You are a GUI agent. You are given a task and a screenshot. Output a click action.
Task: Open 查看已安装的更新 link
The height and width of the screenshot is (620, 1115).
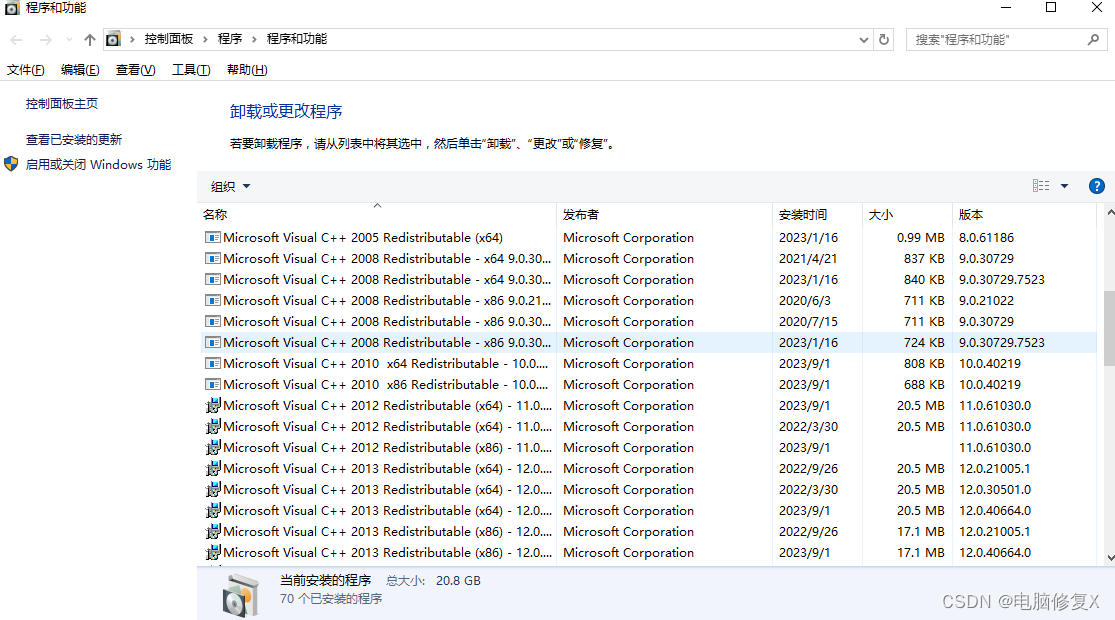74,139
